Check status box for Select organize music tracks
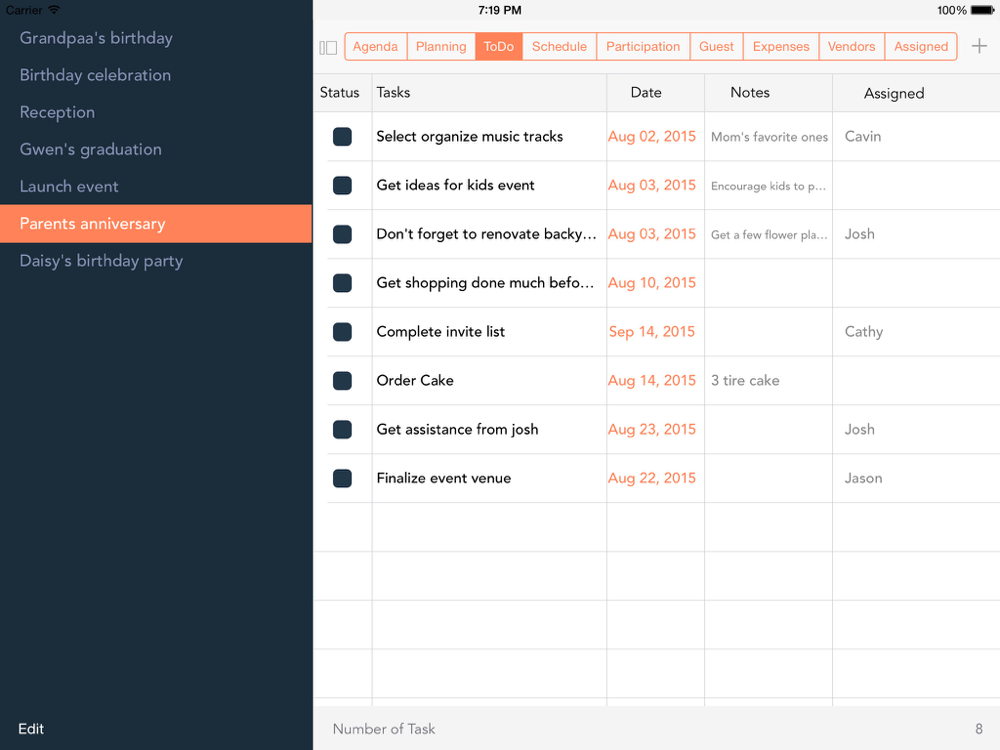 pos(342,136)
